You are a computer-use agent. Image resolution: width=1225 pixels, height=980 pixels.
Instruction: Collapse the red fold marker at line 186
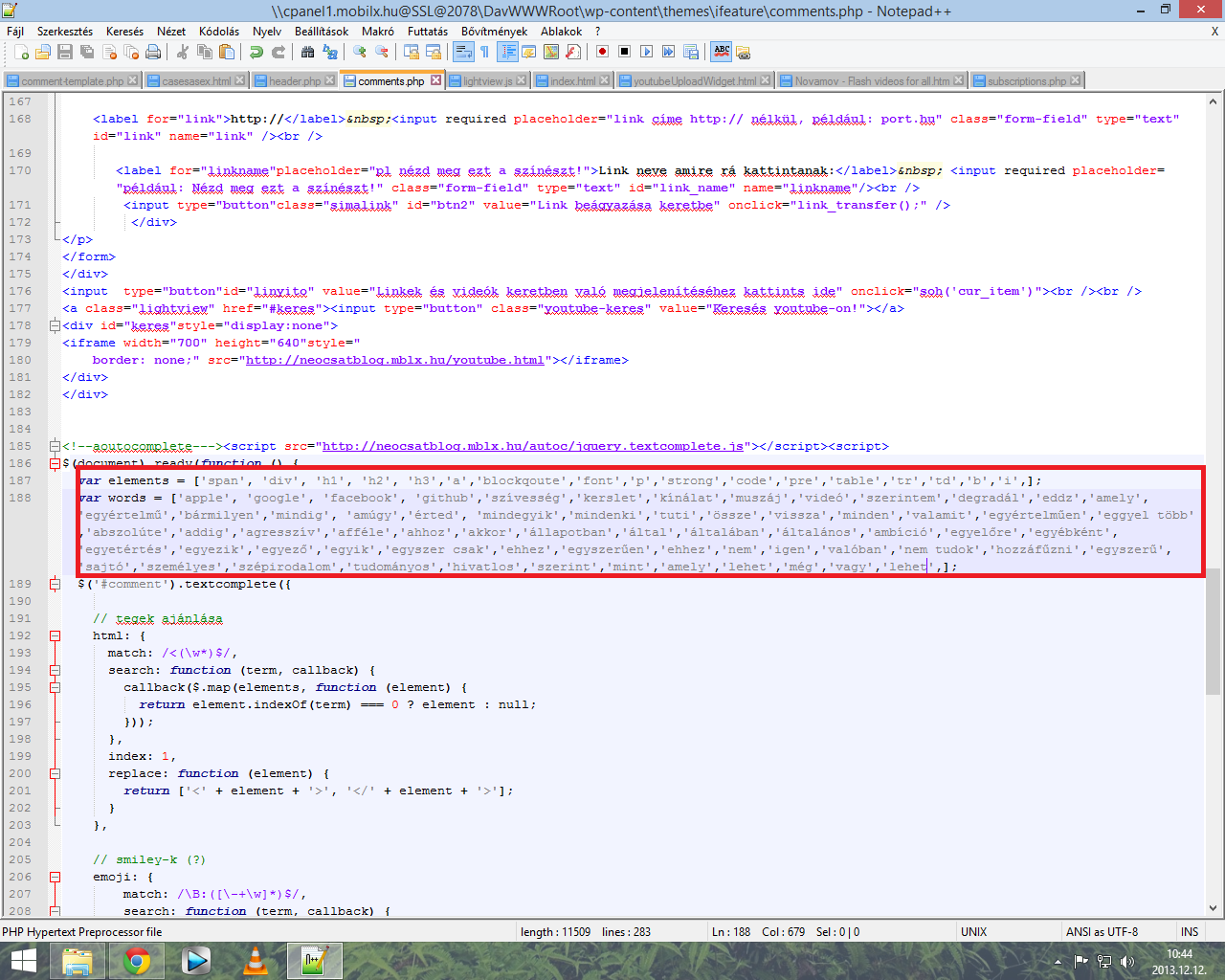55,463
